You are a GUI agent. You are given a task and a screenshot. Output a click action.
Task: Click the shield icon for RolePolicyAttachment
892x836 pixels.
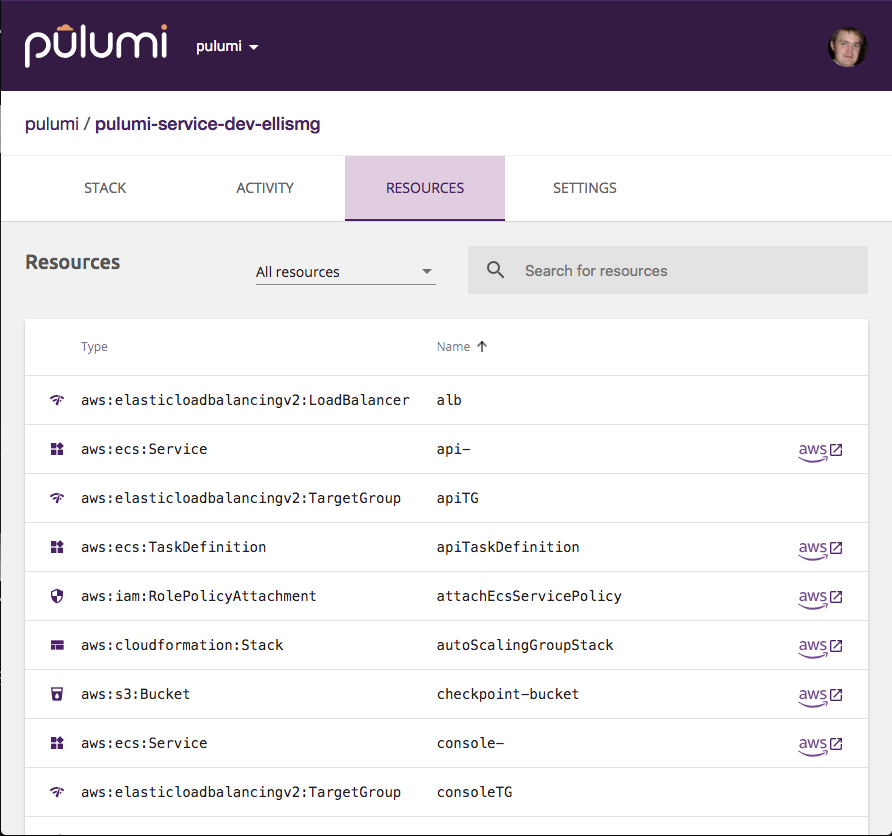pos(57,596)
